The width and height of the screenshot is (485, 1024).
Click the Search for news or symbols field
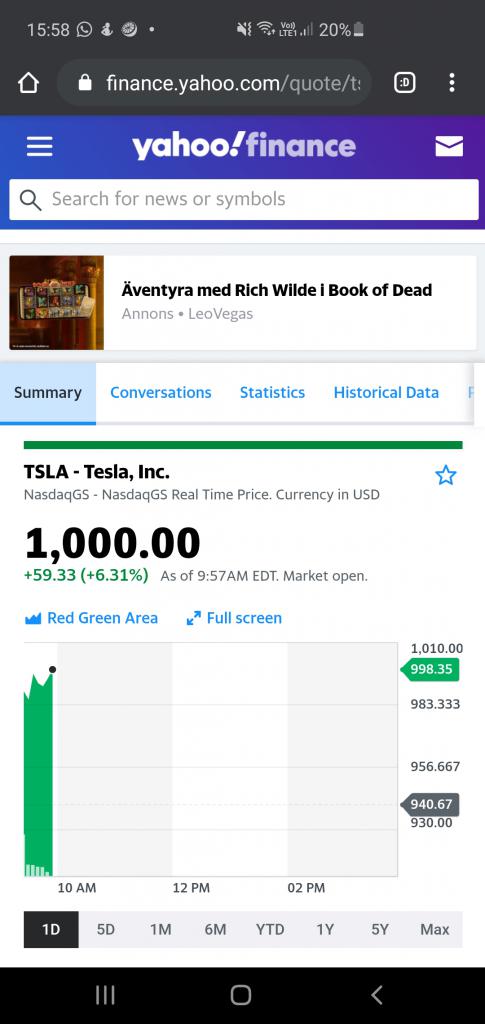click(243, 199)
